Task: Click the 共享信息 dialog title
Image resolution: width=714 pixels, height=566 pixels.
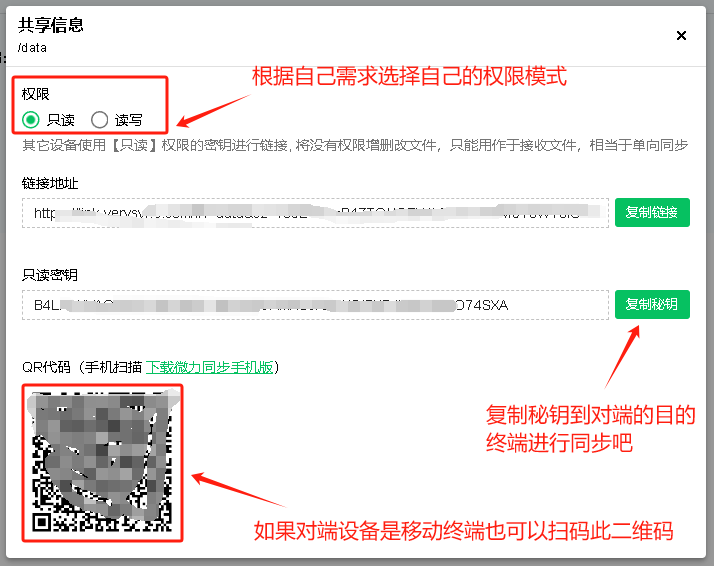Action: (x=51, y=25)
